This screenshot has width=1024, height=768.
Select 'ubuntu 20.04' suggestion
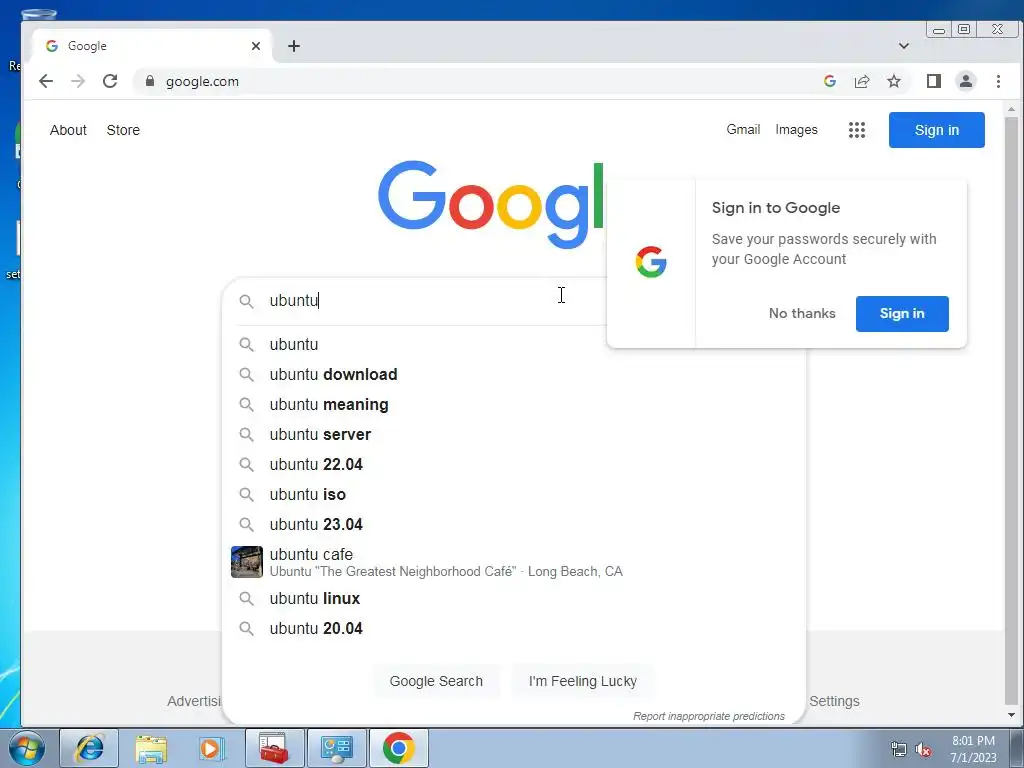pos(514,628)
